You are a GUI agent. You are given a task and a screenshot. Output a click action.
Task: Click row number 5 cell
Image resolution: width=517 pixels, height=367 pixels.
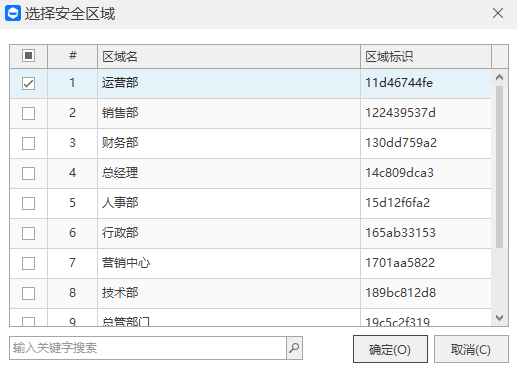(x=73, y=203)
